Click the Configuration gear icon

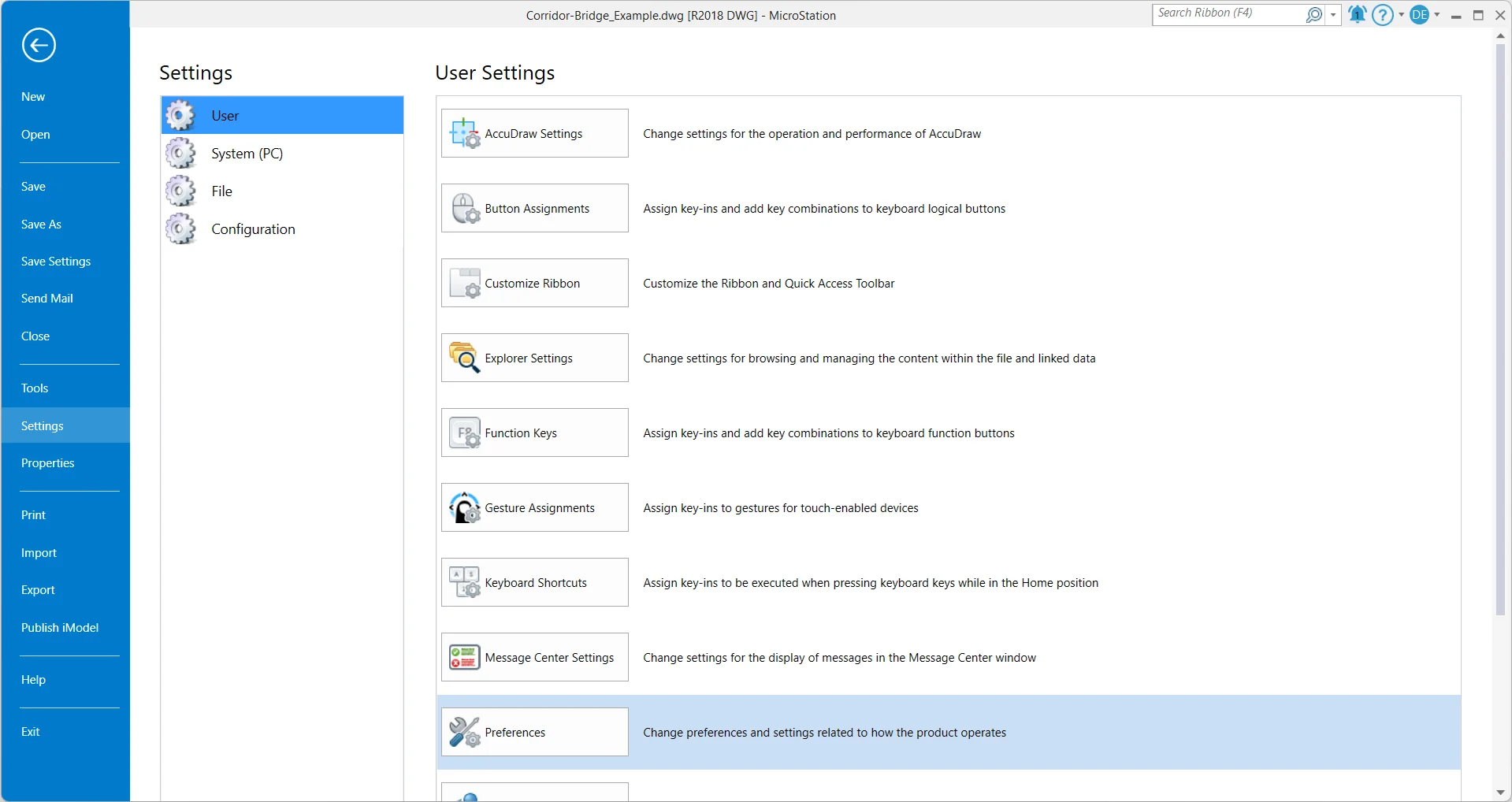pos(180,229)
